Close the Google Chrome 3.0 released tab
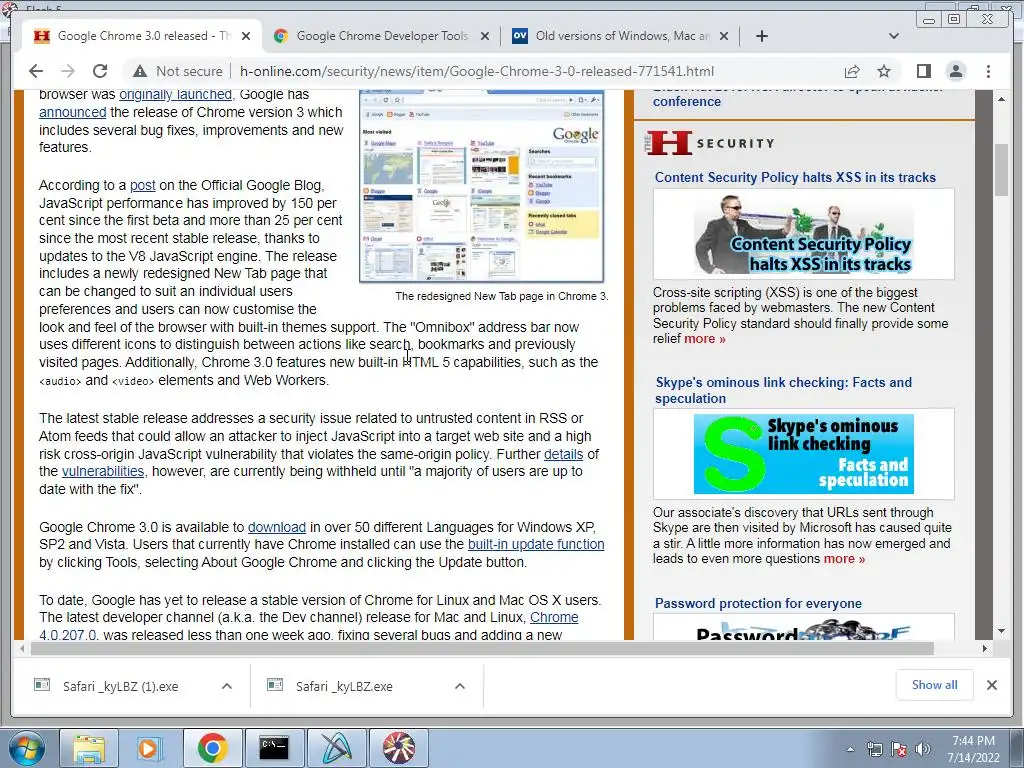Viewport: 1024px width, 768px height. tap(246, 36)
